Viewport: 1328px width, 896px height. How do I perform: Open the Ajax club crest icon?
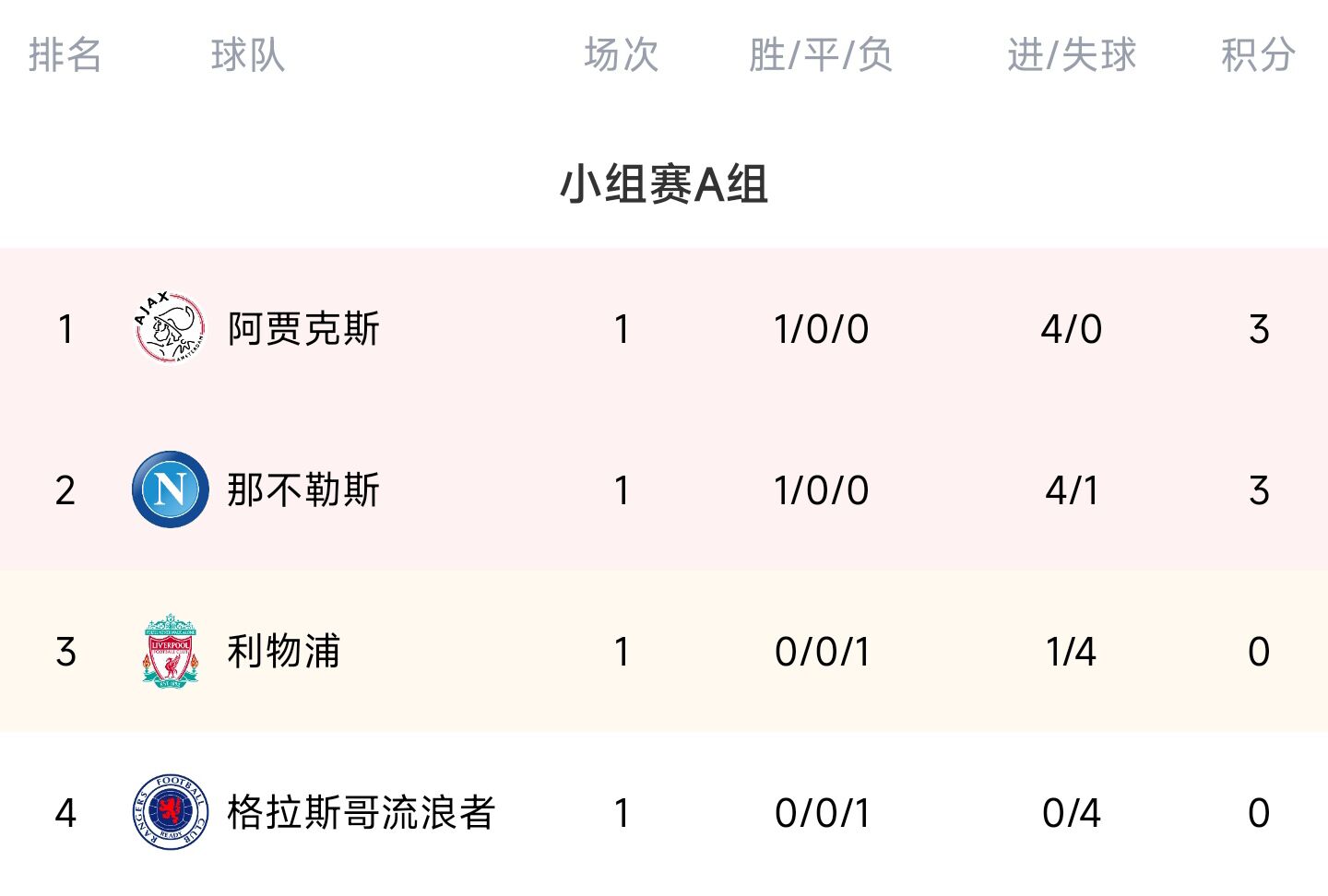170,328
